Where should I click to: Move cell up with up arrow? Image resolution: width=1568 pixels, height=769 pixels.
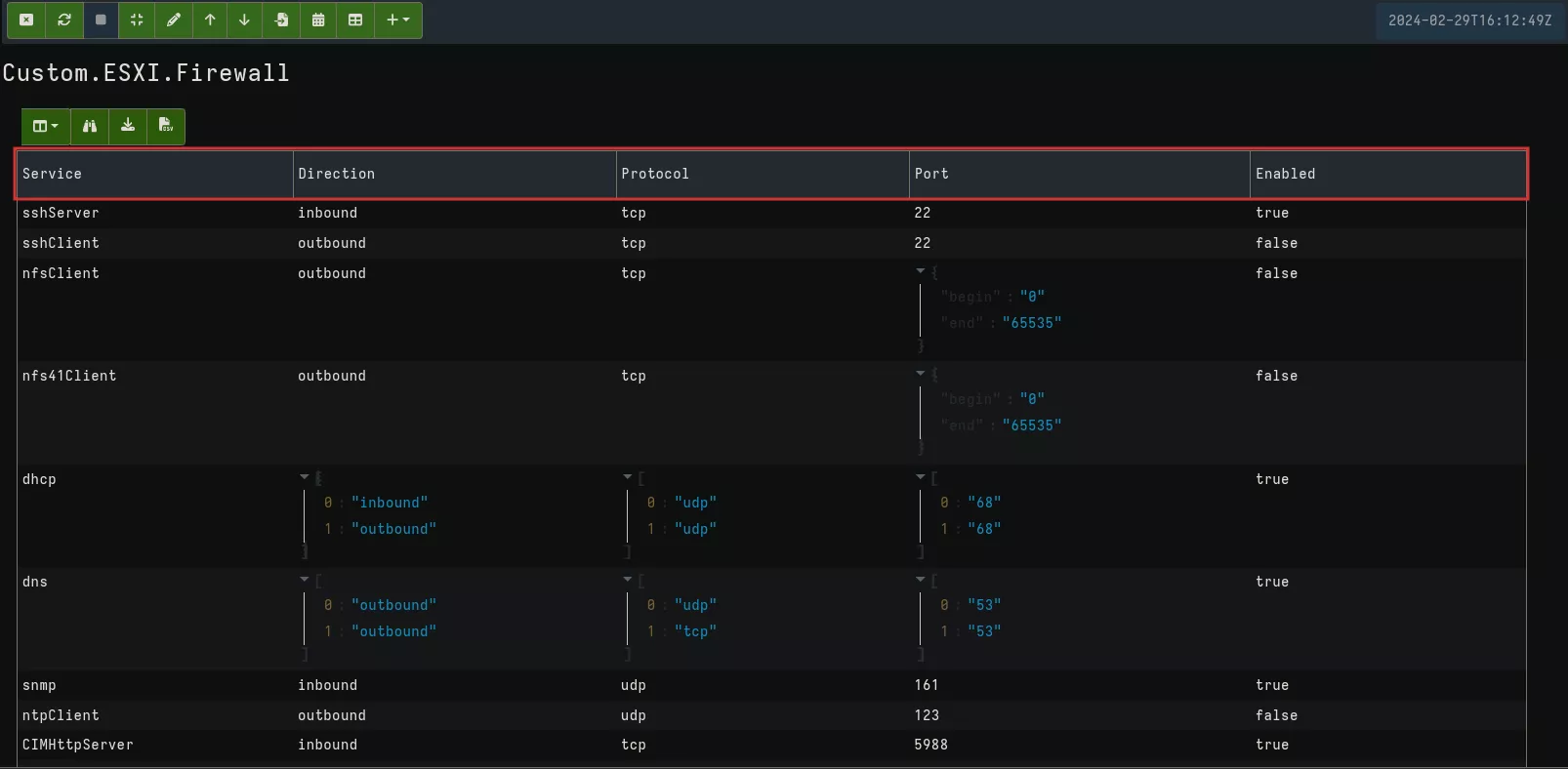pyautogui.click(x=210, y=20)
